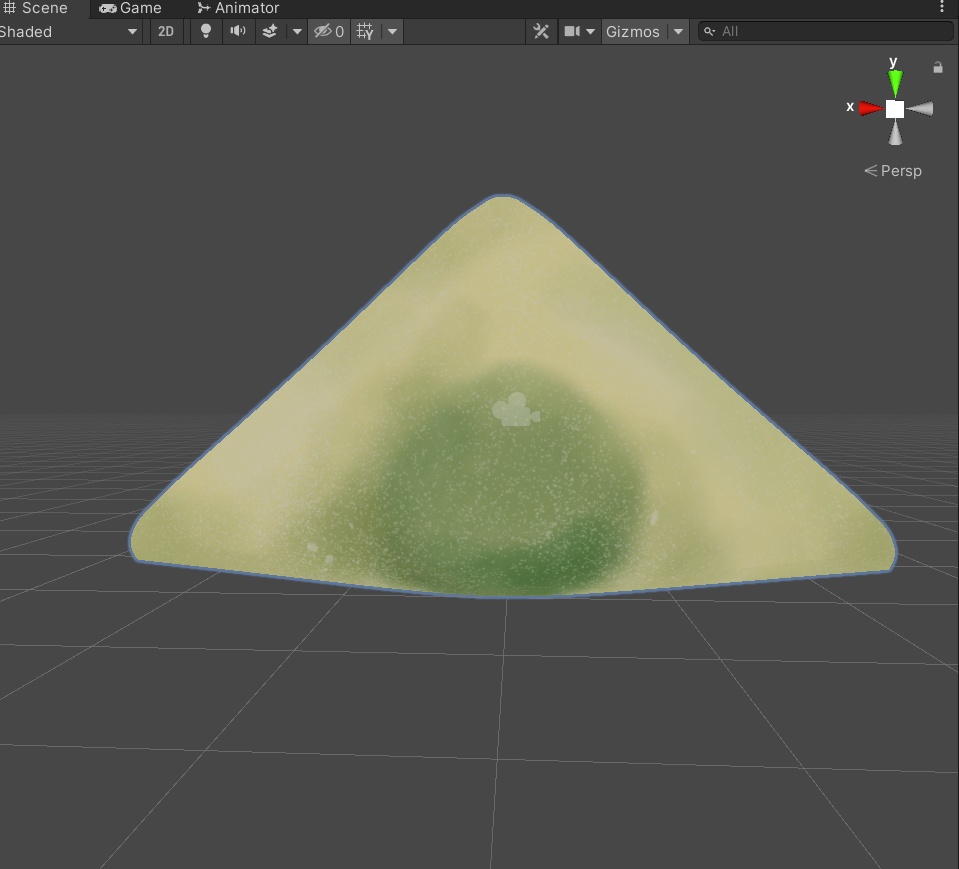Toggle hidden objects visibility eye icon
959x869 pixels.
329,32
